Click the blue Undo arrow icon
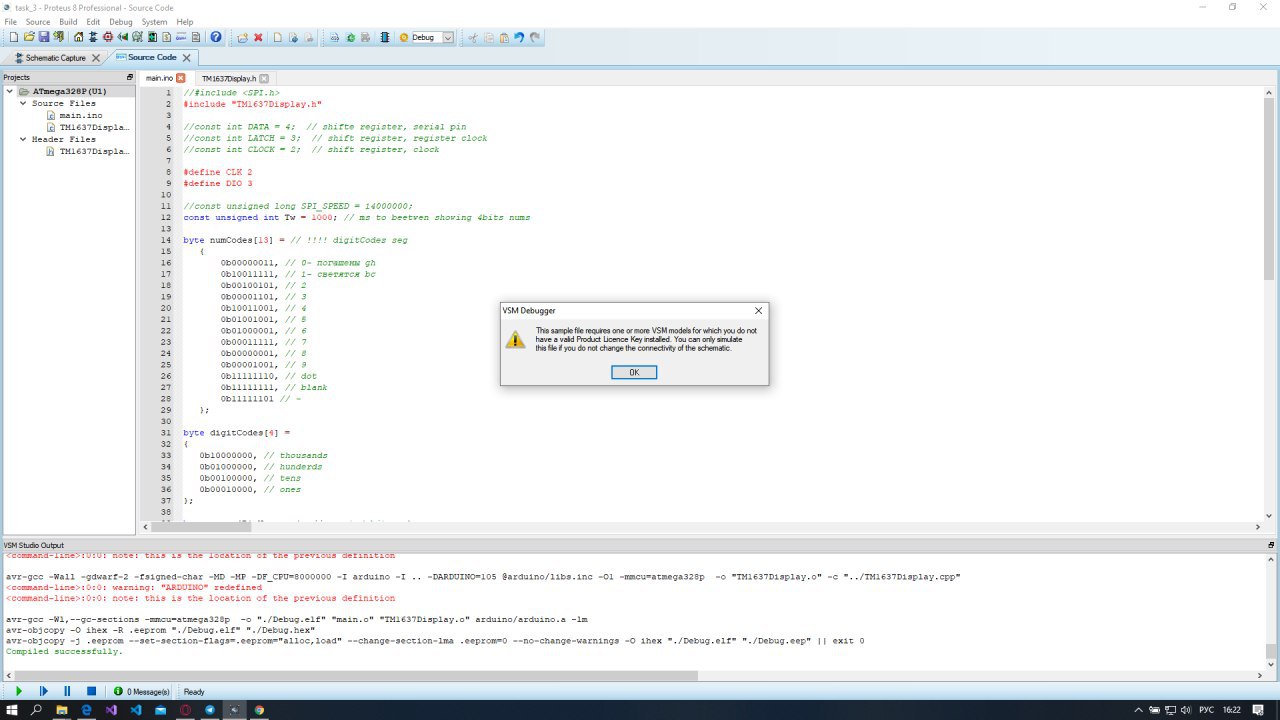The image size is (1280, 720). point(519,37)
